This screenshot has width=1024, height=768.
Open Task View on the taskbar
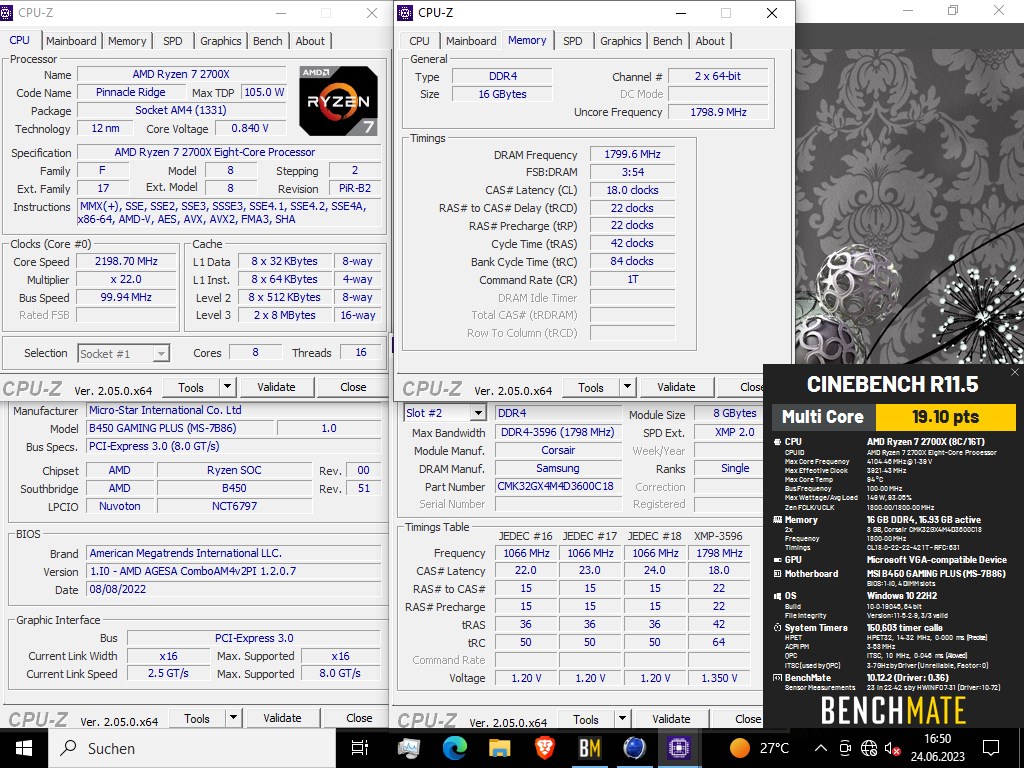(360, 748)
